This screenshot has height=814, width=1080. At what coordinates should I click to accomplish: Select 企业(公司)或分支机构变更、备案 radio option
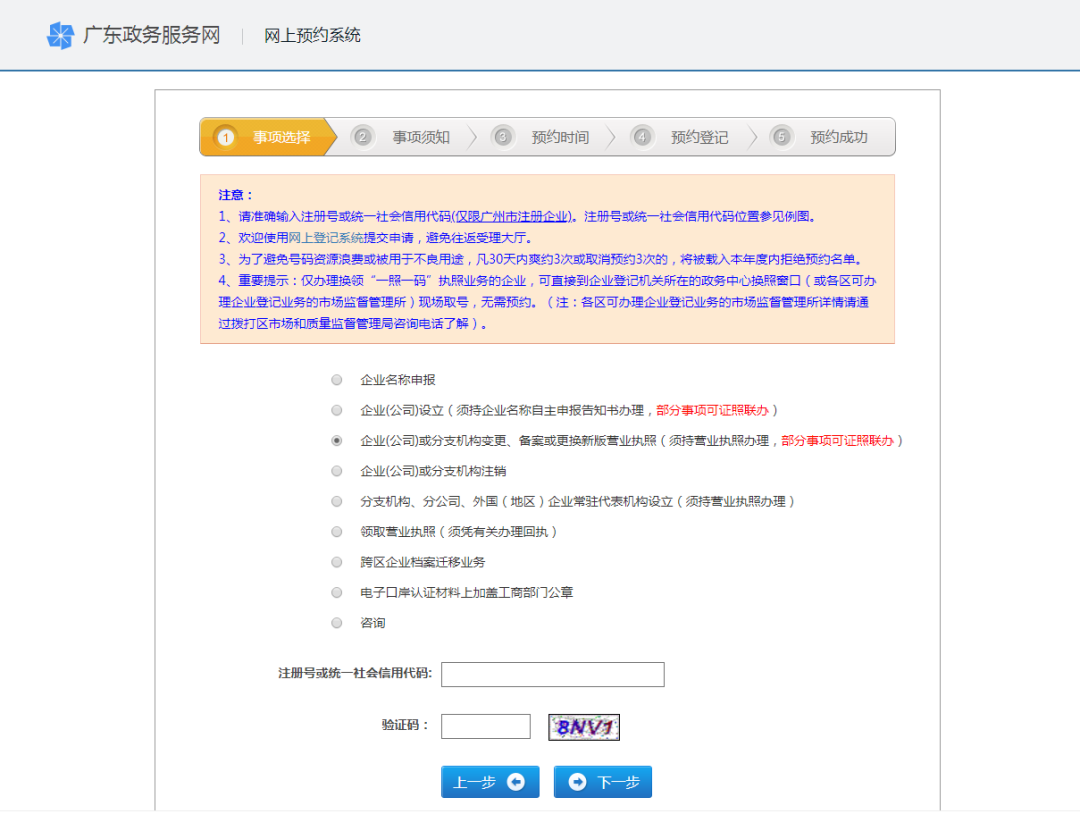pos(337,440)
